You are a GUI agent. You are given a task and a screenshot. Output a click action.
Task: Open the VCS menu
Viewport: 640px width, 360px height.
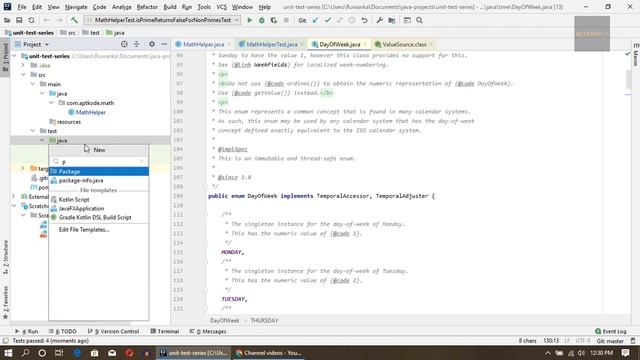point(221,7)
